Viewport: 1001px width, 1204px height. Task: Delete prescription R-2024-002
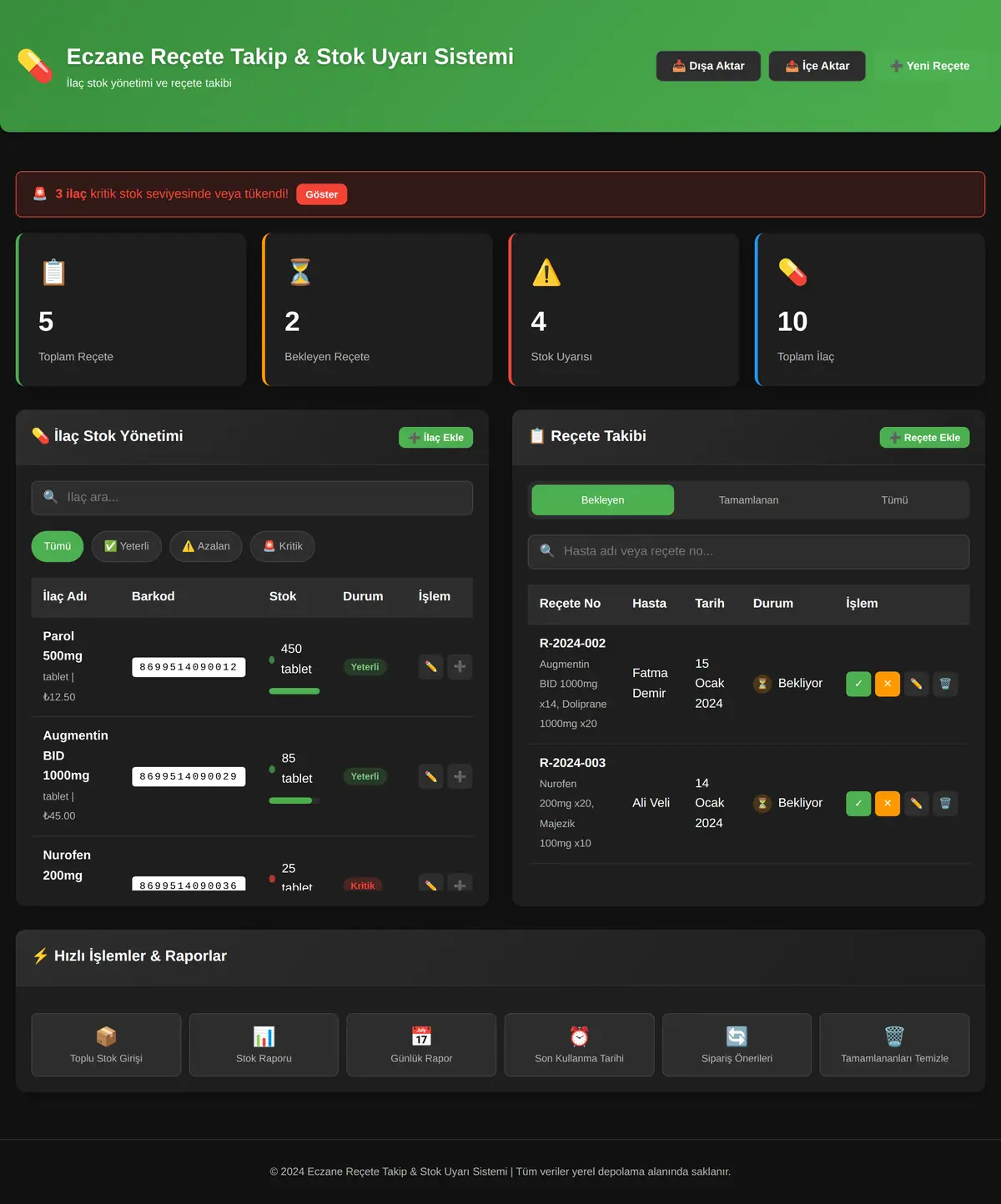point(945,684)
